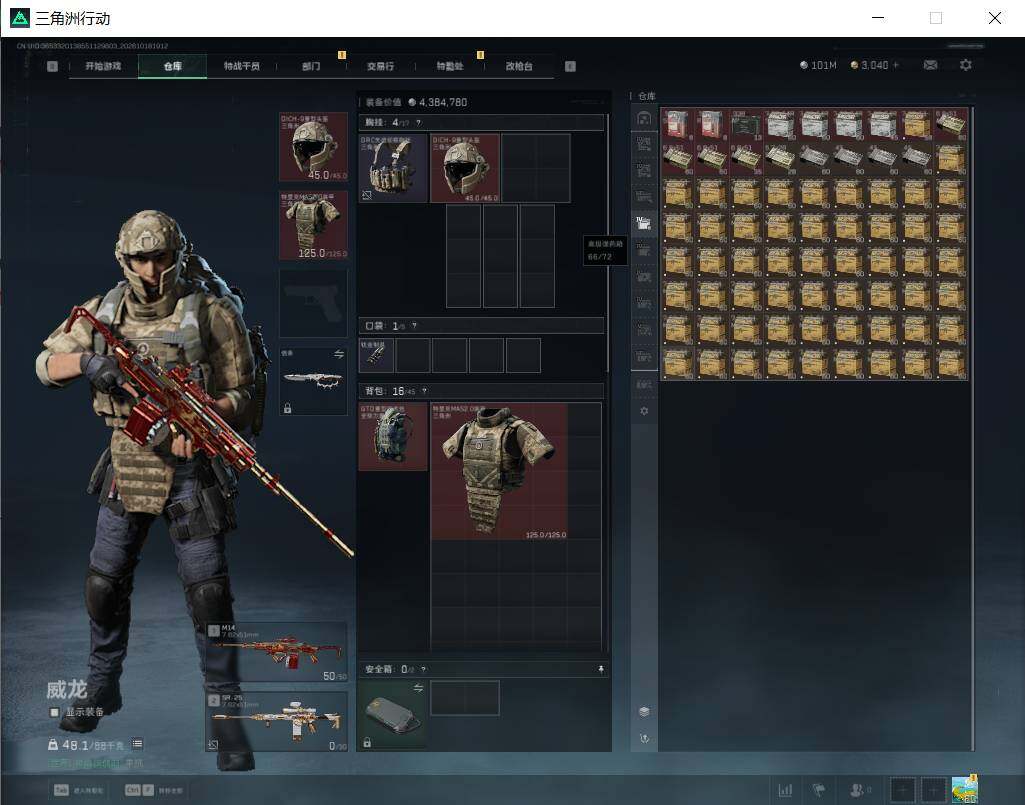Open the 交易行 tab

pyautogui.click(x=380, y=66)
